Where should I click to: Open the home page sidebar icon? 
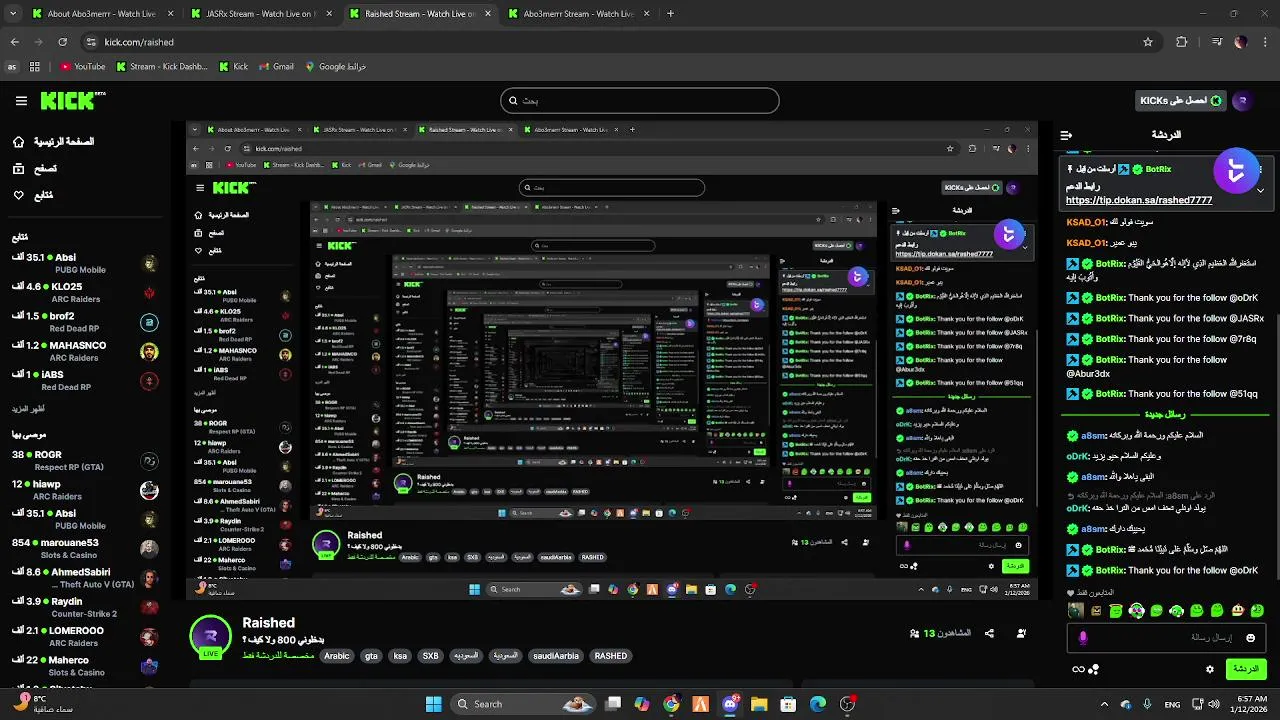click(x=18, y=142)
